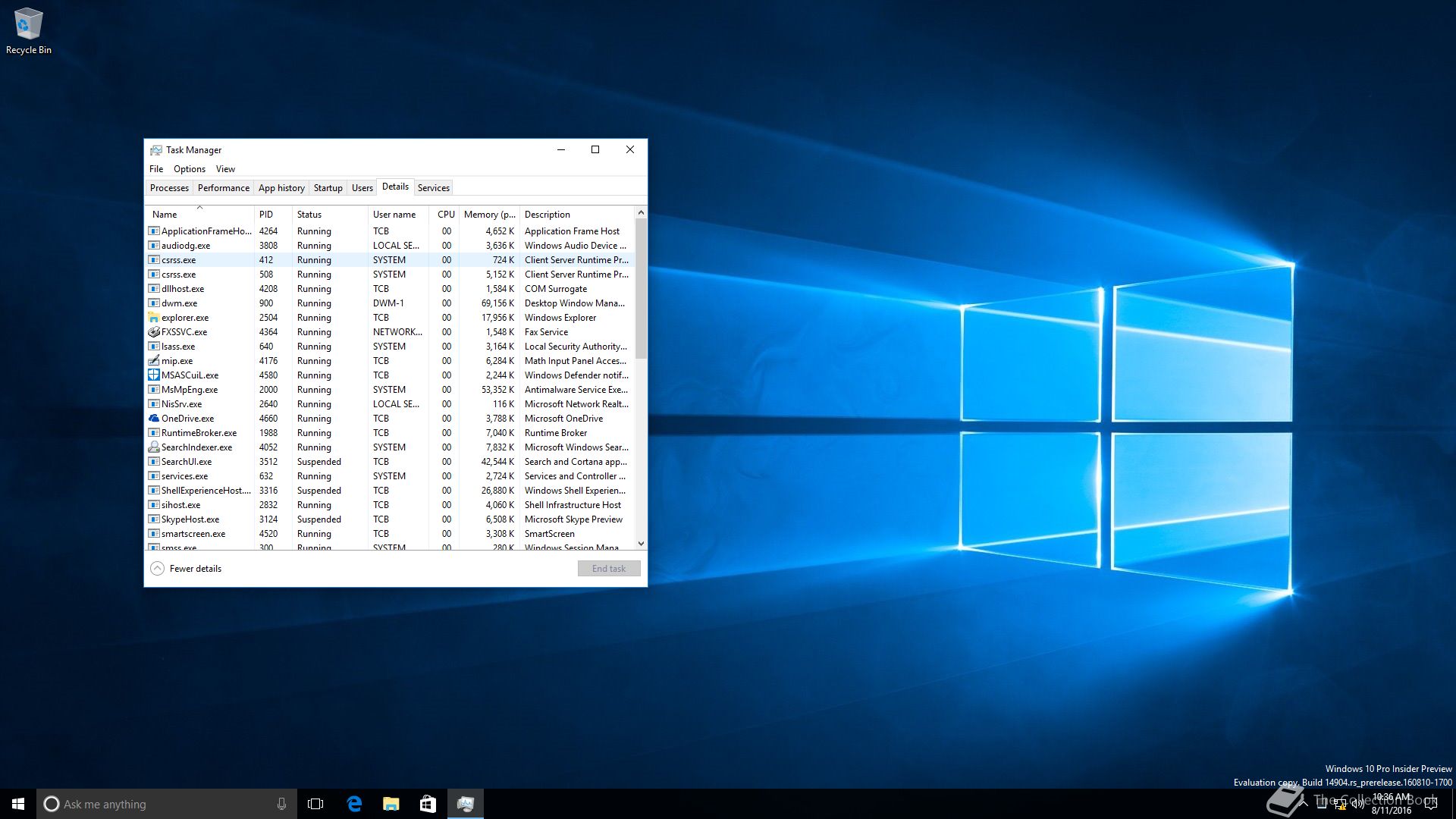The height and width of the screenshot is (819, 1456).
Task: Switch to the App history tab
Action: point(281,188)
